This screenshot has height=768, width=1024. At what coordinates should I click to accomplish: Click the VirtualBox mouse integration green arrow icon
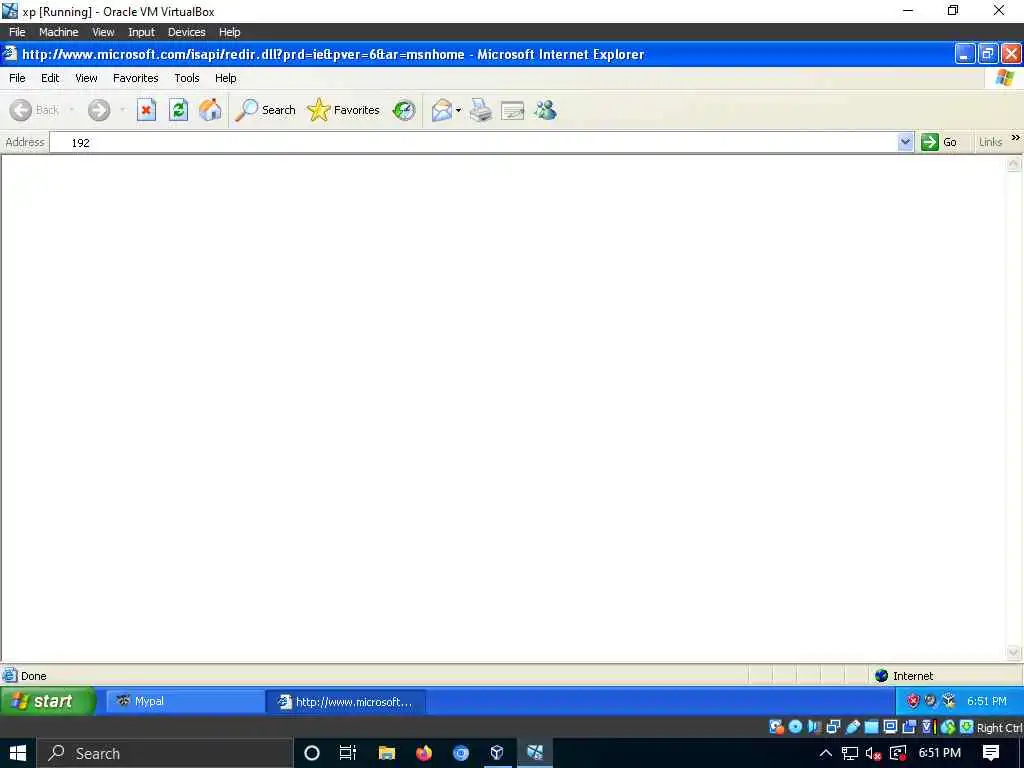click(x=948, y=727)
